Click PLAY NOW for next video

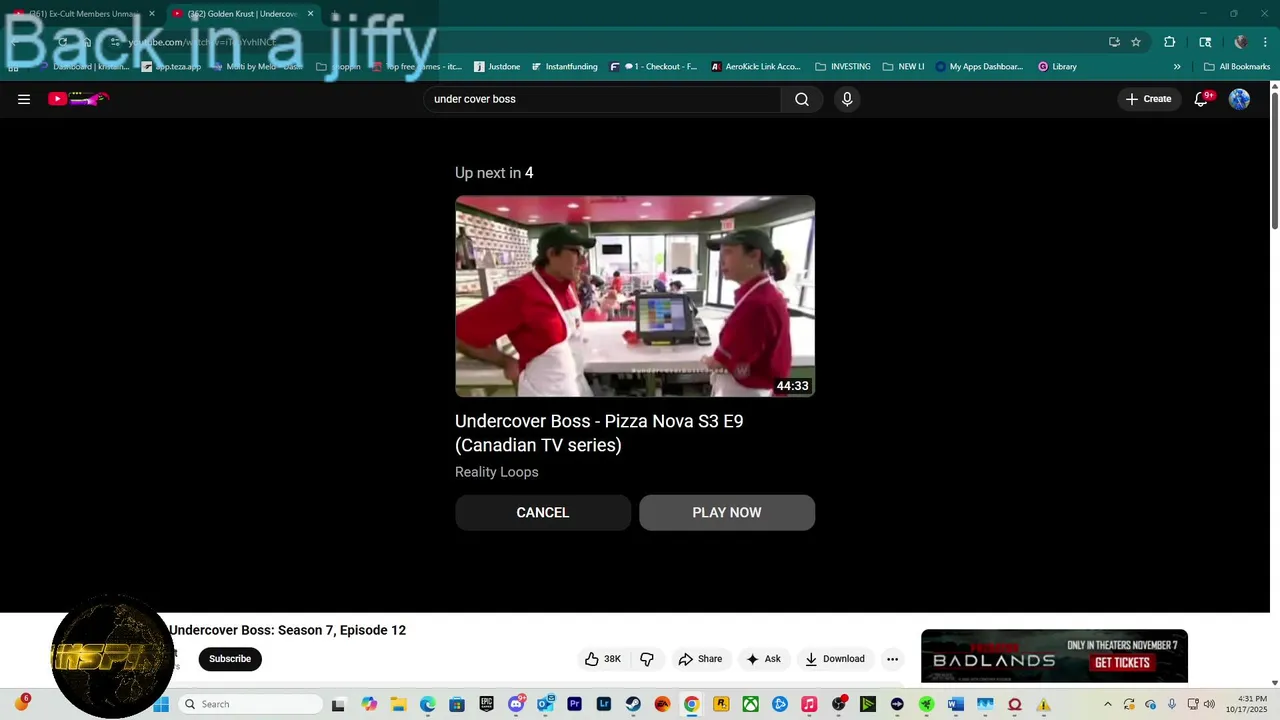tap(727, 512)
